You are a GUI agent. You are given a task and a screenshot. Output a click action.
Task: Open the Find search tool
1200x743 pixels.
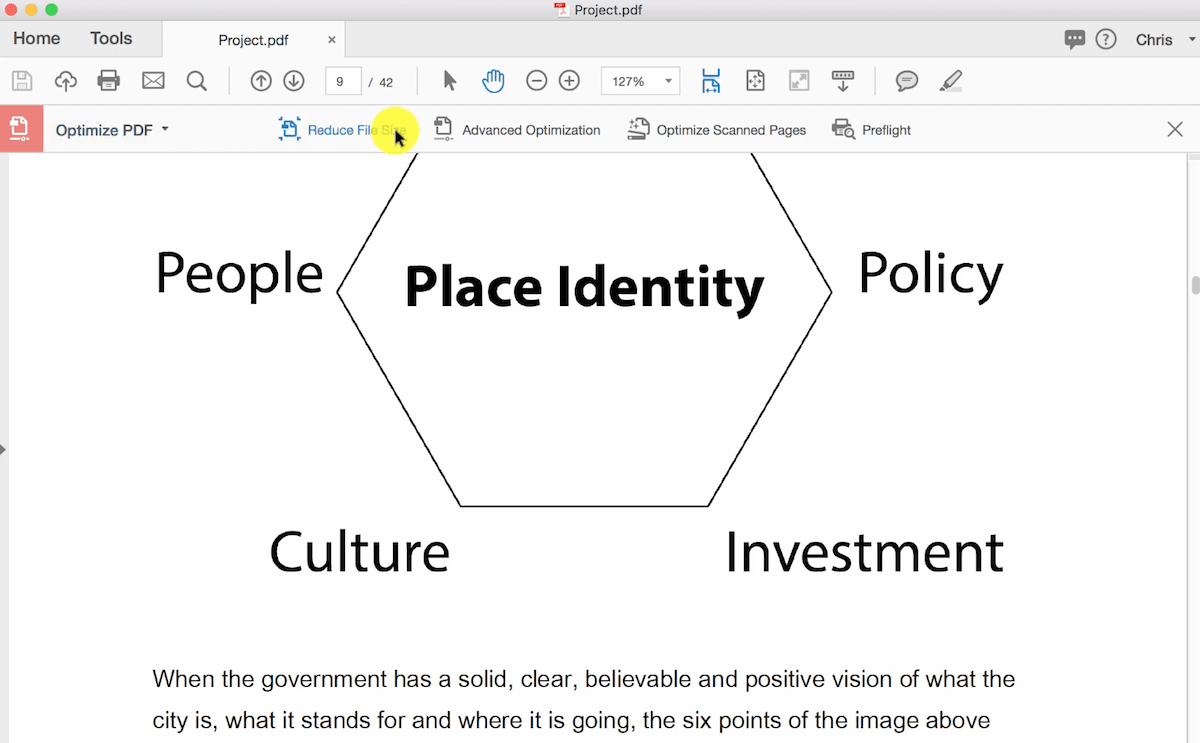point(197,81)
